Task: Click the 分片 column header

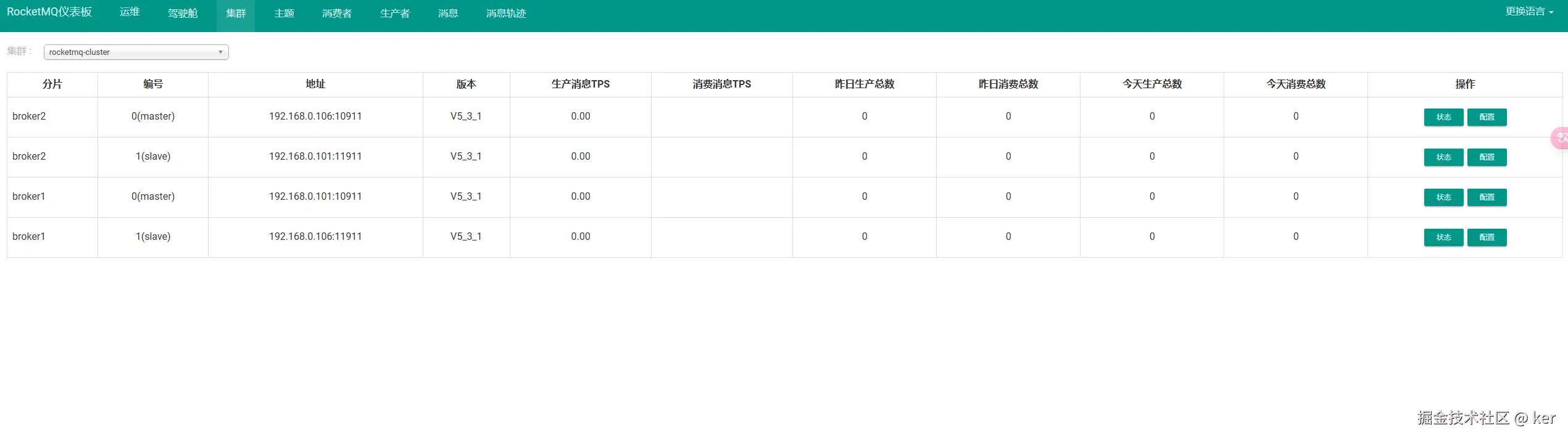Action: click(52, 84)
